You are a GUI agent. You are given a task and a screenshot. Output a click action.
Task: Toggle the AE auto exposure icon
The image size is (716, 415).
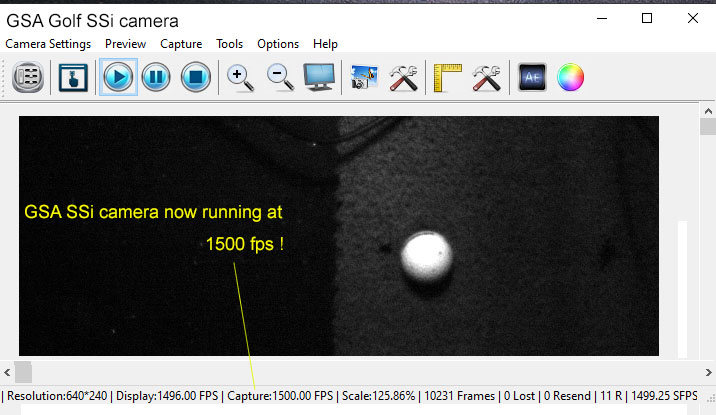tap(532, 77)
